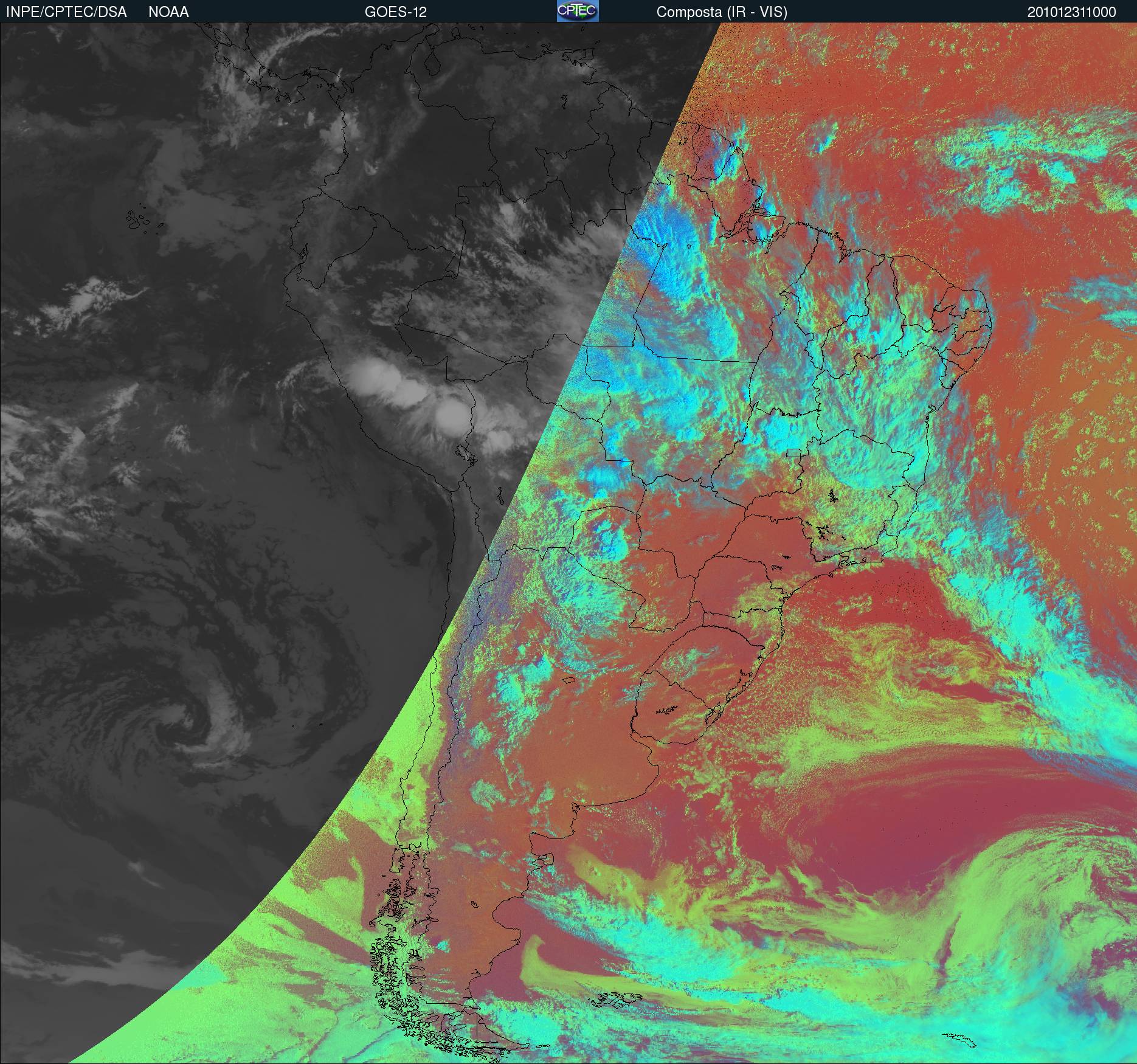This screenshot has height=1064, width=1137.
Task: Click the 201012311000 timestamp
Action: [1071, 12]
